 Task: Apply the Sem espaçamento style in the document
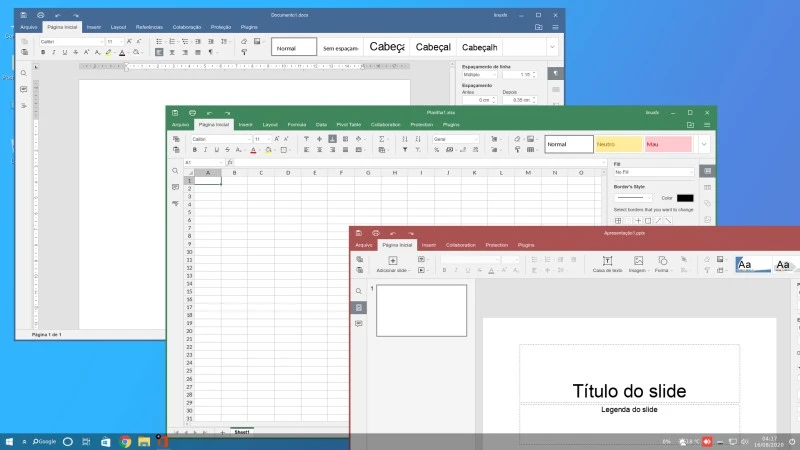pos(341,47)
